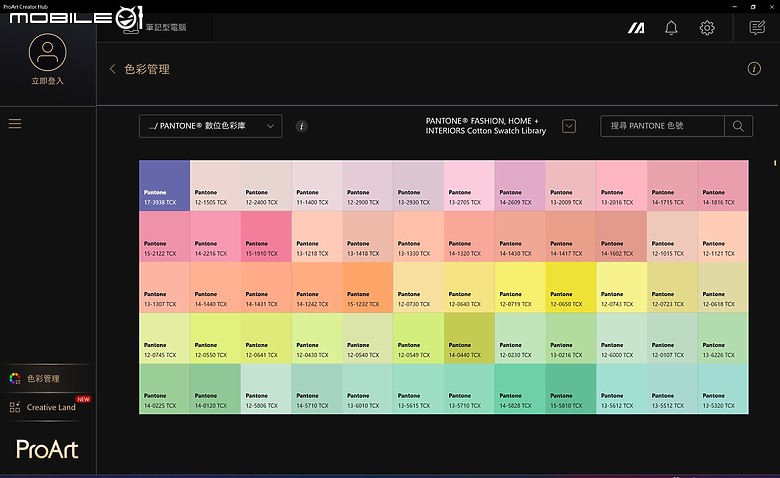Click the ProArt logo in sidebar
The height and width of the screenshot is (478, 780).
pyautogui.click(x=47, y=449)
